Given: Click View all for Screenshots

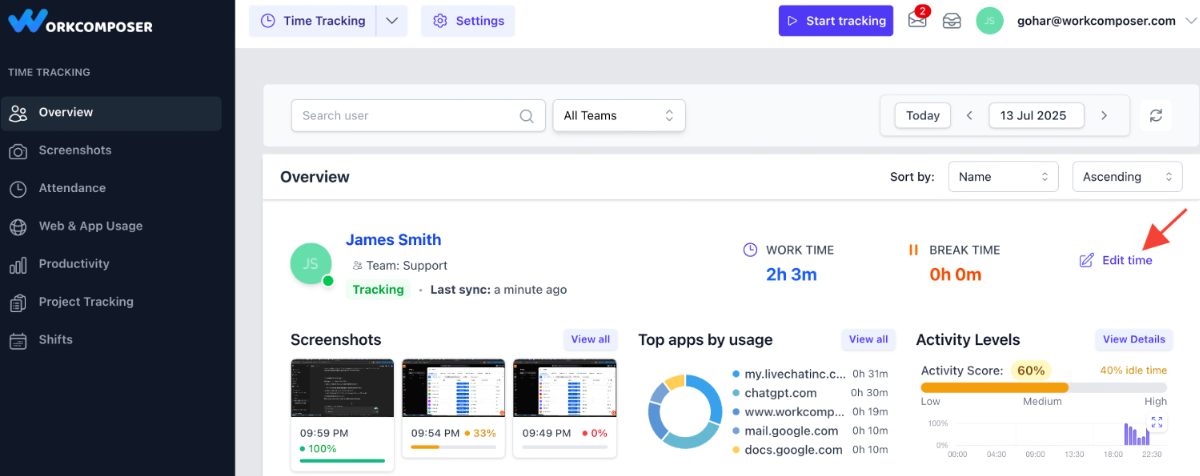Looking at the screenshot, I should pyautogui.click(x=590, y=340).
